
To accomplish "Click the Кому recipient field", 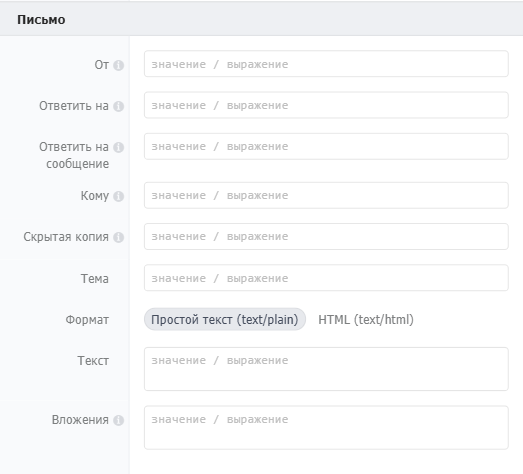I will coord(326,195).
